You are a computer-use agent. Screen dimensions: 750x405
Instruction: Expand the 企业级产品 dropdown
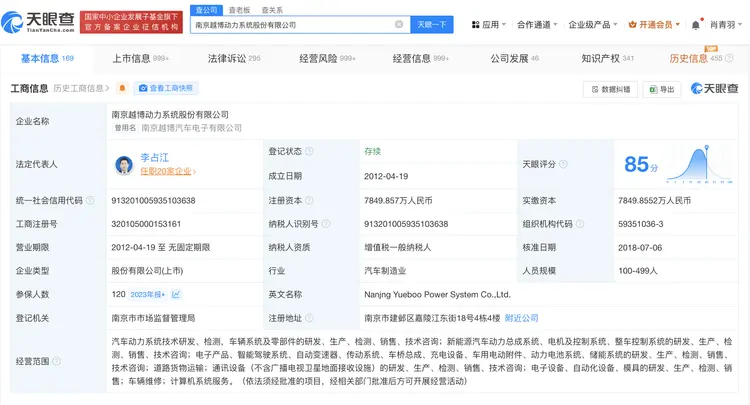tap(593, 24)
